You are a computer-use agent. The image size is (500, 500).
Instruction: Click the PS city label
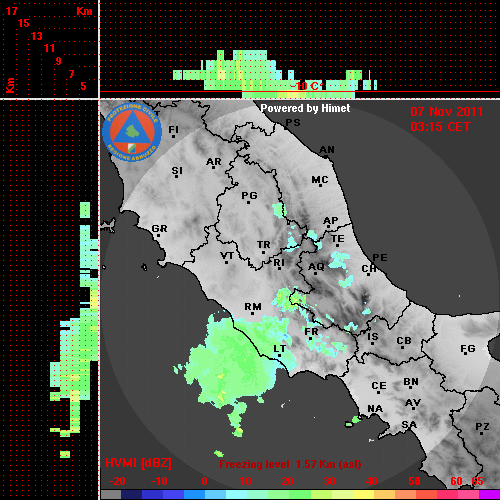pyautogui.click(x=293, y=123)
